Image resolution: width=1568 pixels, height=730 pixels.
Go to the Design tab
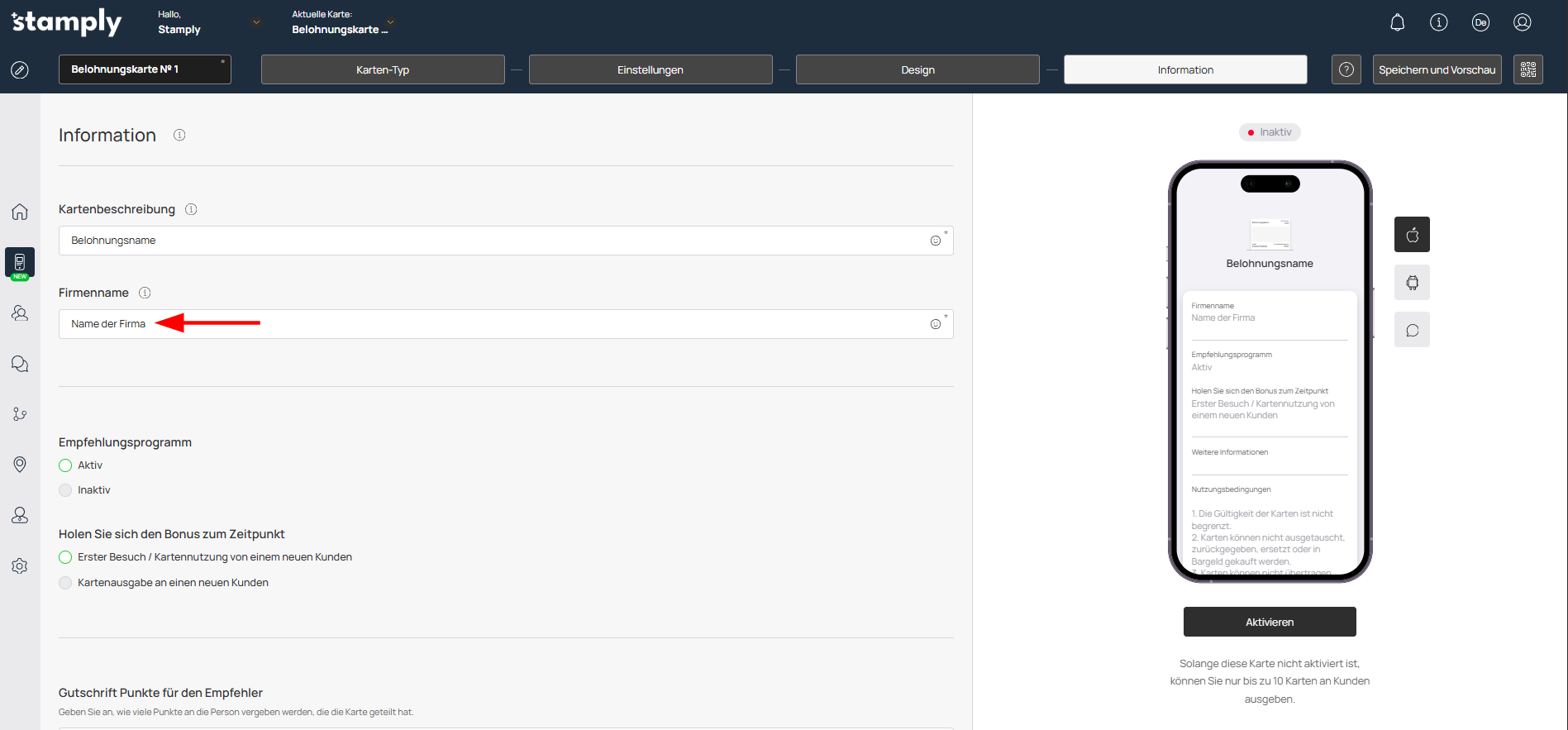[x=917, y=69]
